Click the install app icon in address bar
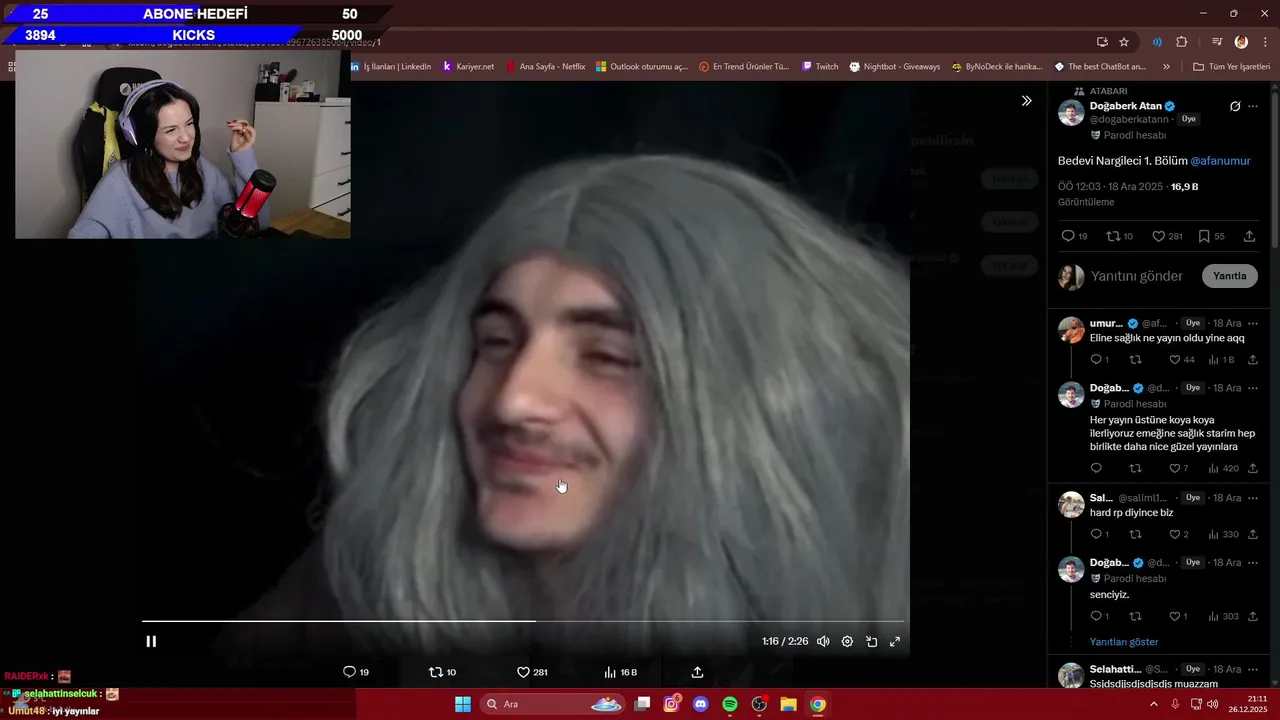This screenshot has height=720, width=1280. click(1102, 42)
